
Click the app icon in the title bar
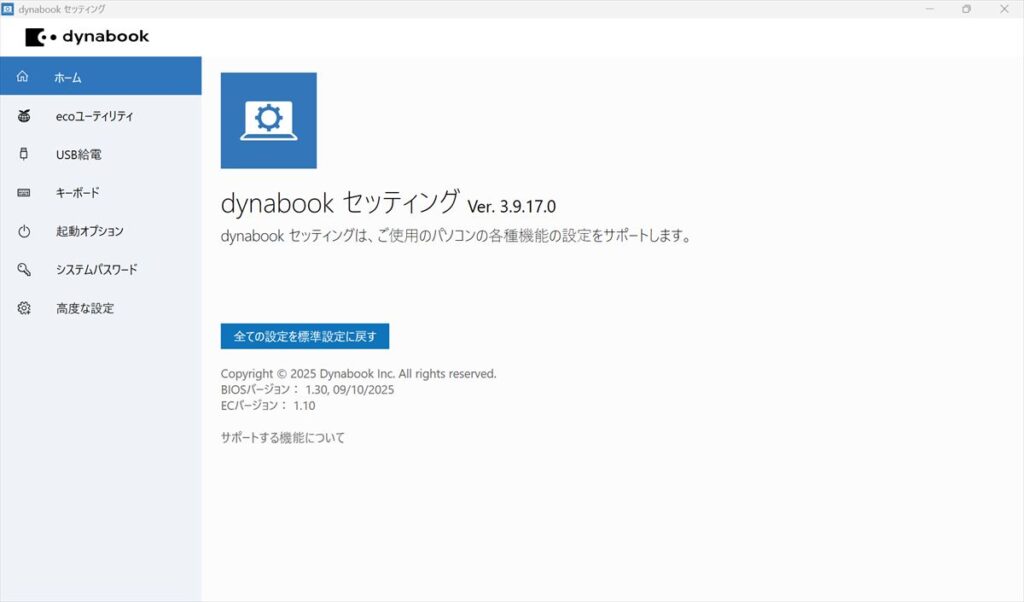(8, 9)
